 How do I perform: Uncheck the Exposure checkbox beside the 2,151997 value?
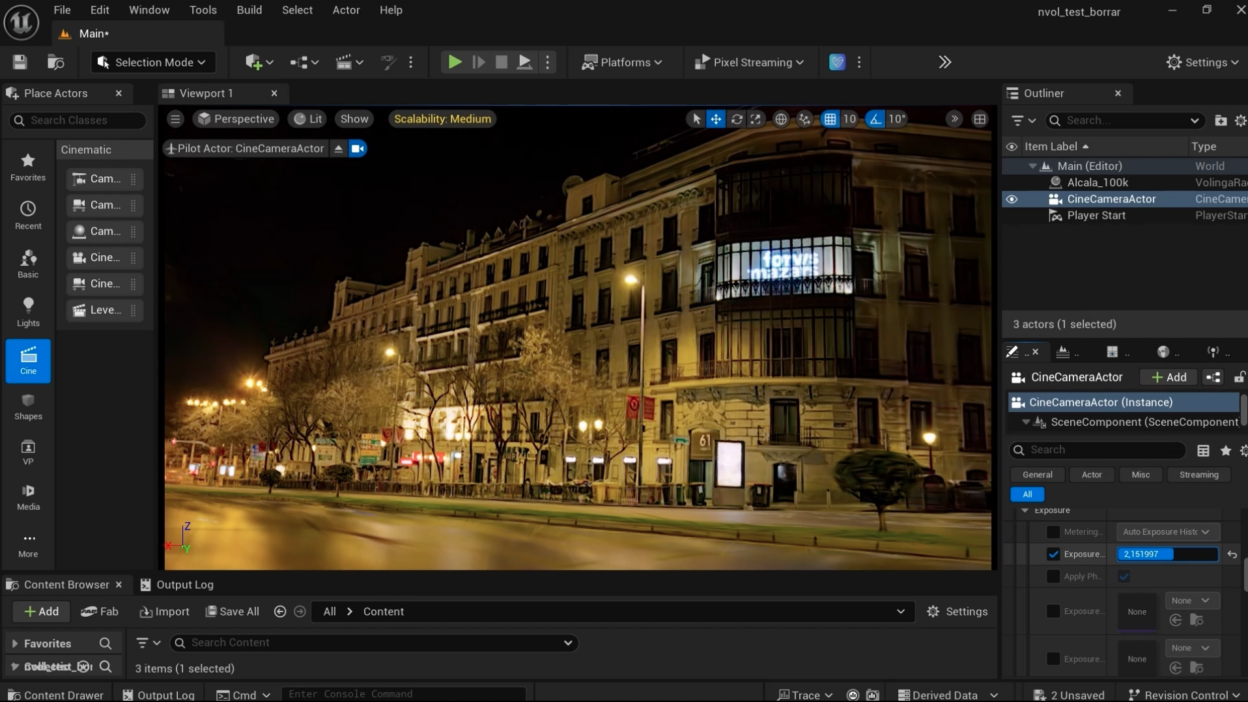point(1053,554)
